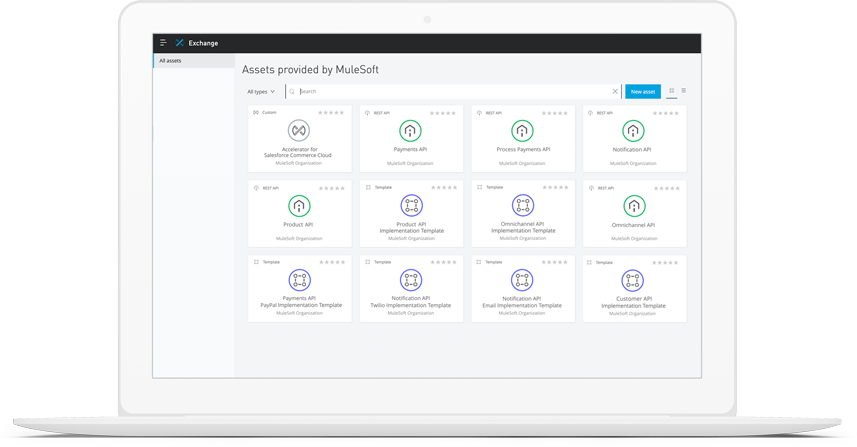Click star rating on Omnichannel API card

(667, 189)
